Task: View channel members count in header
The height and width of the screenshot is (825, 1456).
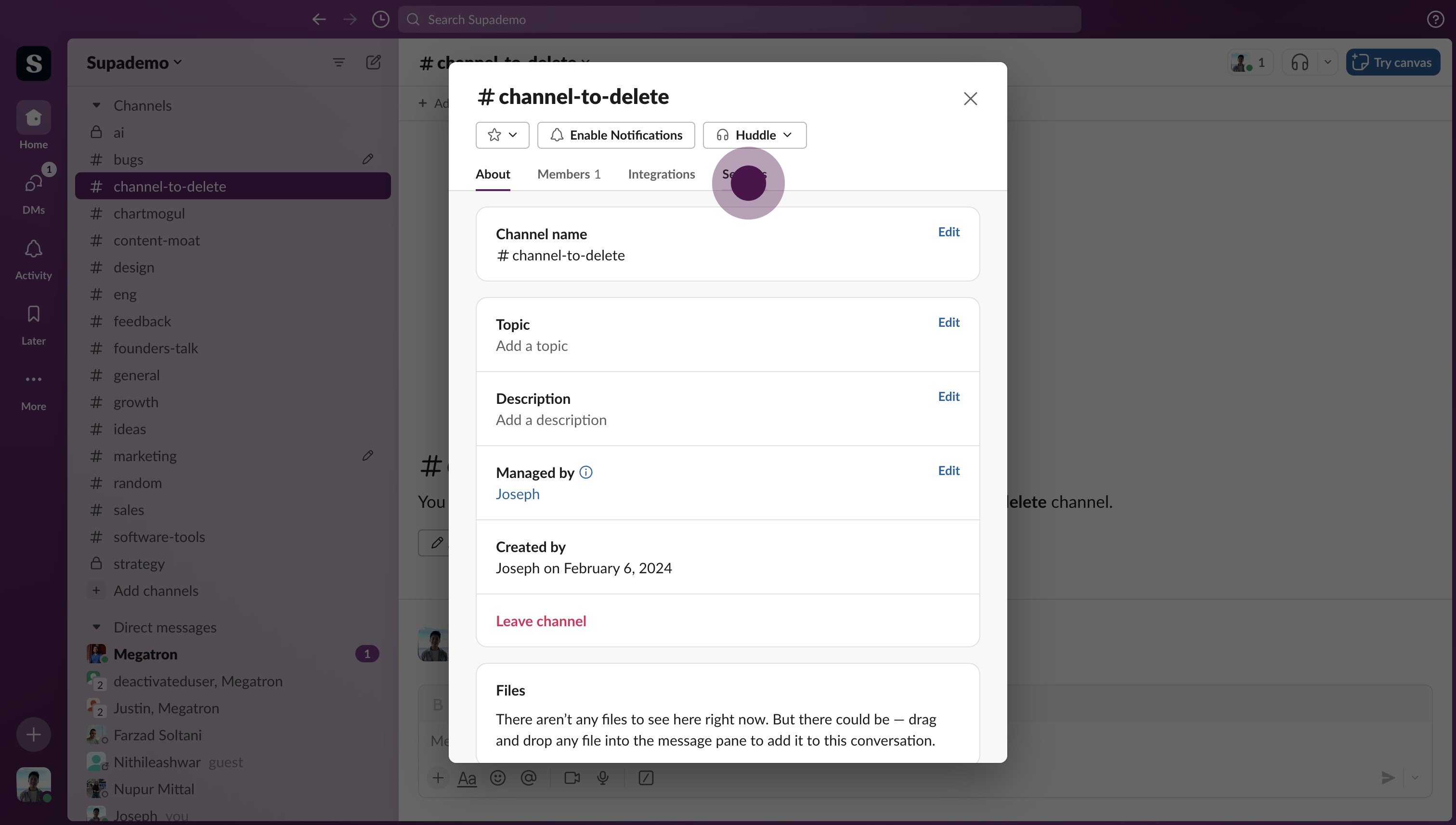Action: [x=1250, y=62]
